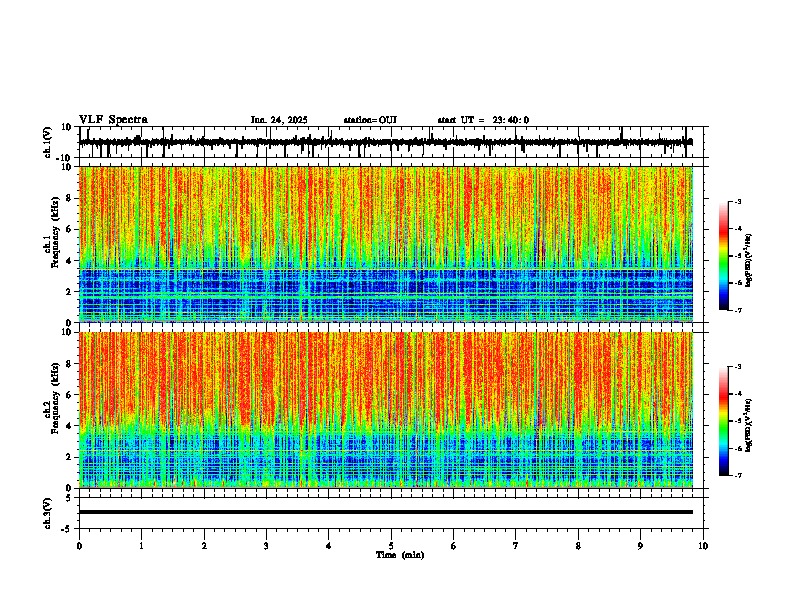This screenshot has height=612, width=792.
Task: Click the "6" kHz tick of ch.2 spectrogram
Action: point(70,395)
